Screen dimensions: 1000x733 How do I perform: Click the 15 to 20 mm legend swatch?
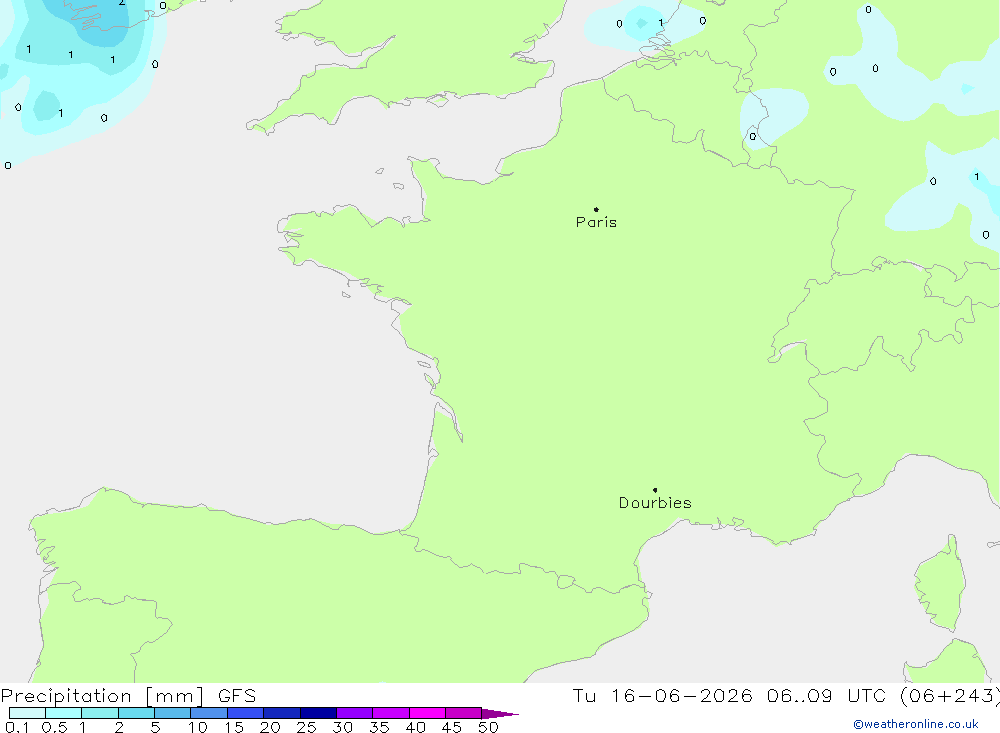[x=245, y=713]
